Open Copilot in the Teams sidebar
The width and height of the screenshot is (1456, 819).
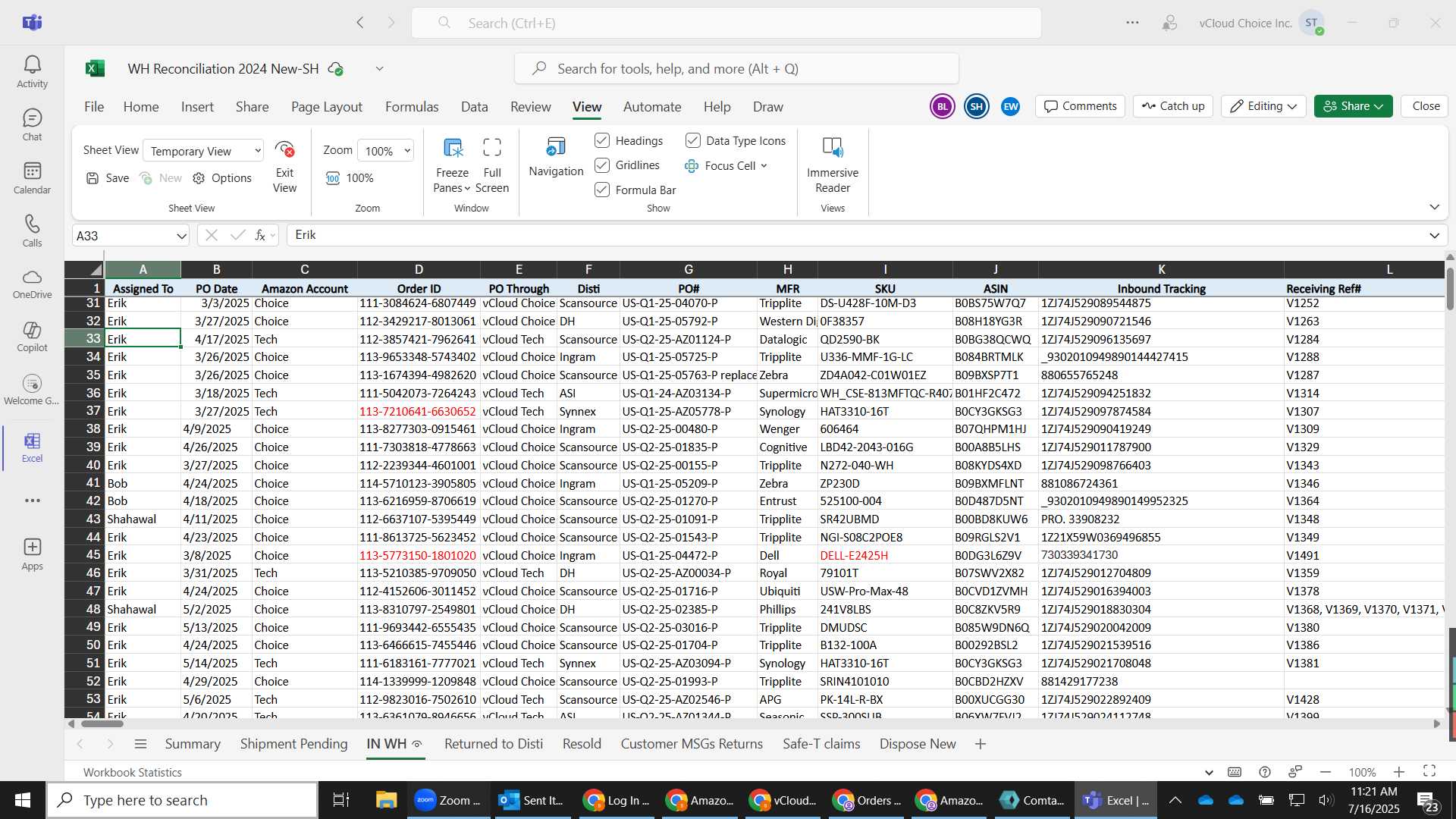32,337
